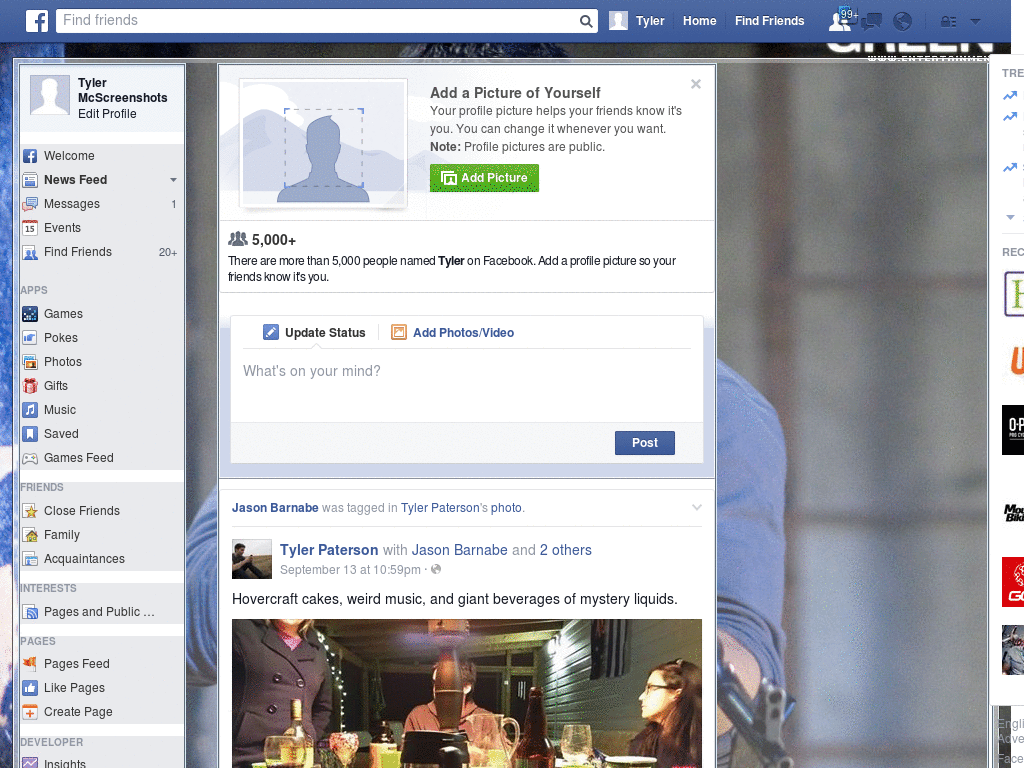
Task: Click the search magnifier icon
Action: coord(586,21)
